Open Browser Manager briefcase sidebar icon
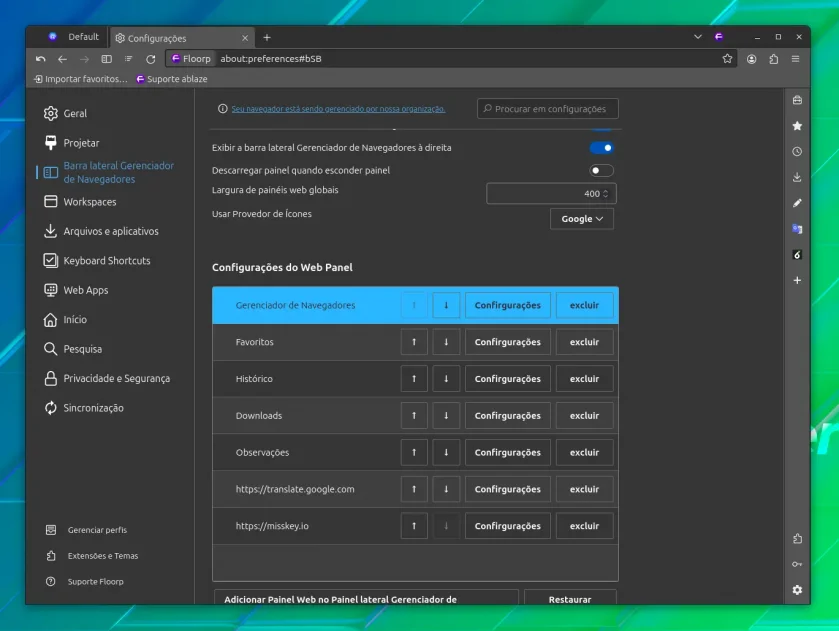 tap(797, 100)
